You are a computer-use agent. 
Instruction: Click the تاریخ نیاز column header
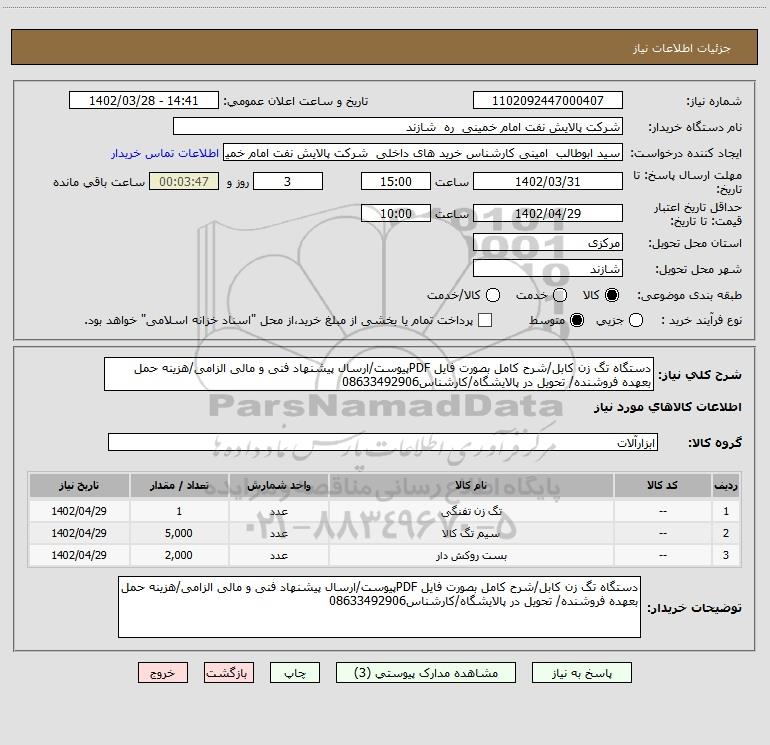[x=79, y=486]
